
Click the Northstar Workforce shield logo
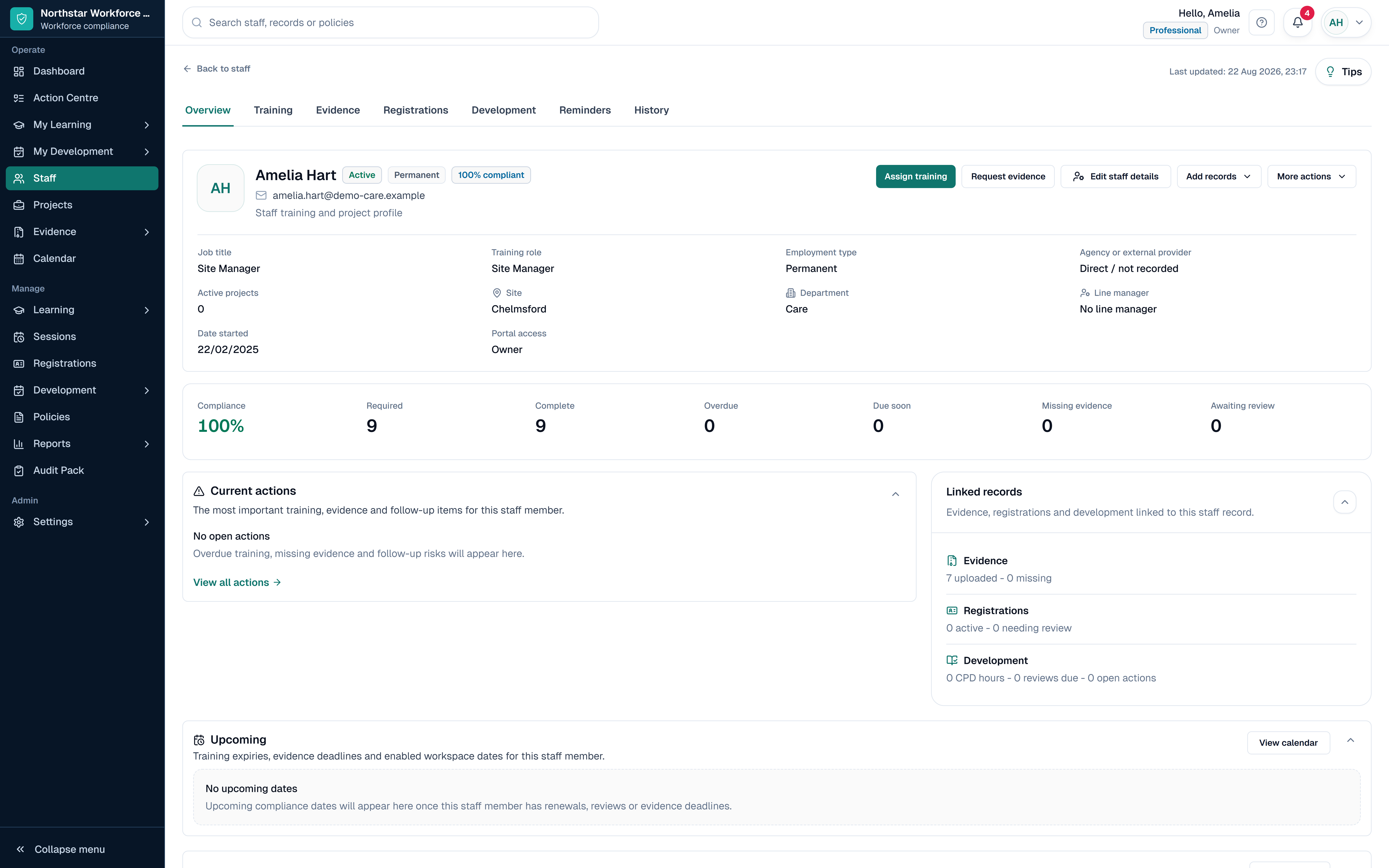(22, 19)
